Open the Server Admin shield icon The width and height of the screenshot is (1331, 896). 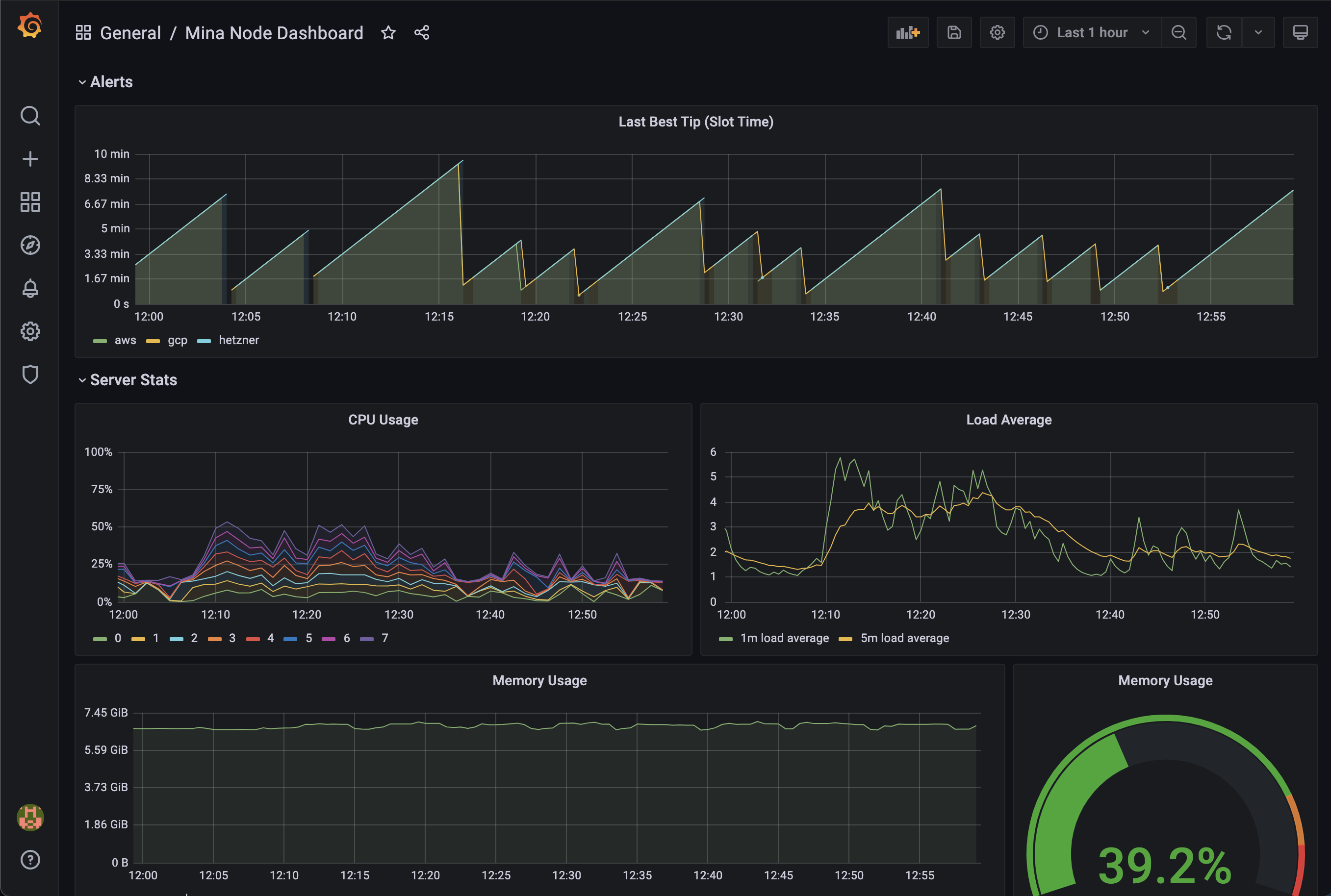coord(30,375)
